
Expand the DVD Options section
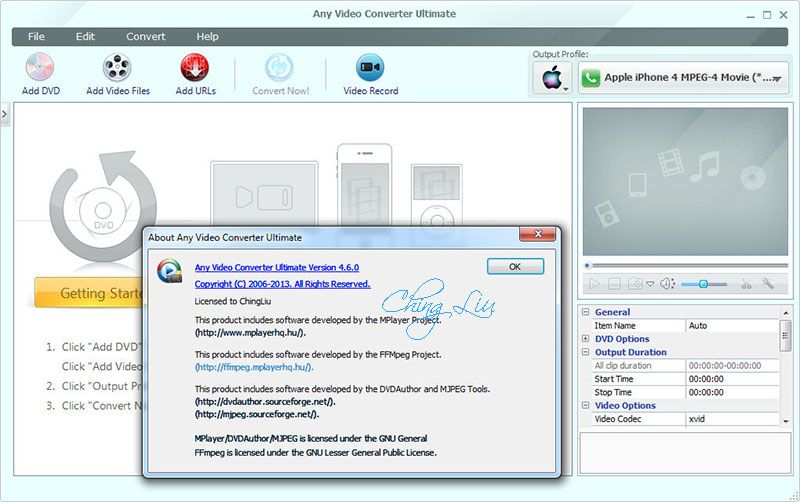point(586,339)
